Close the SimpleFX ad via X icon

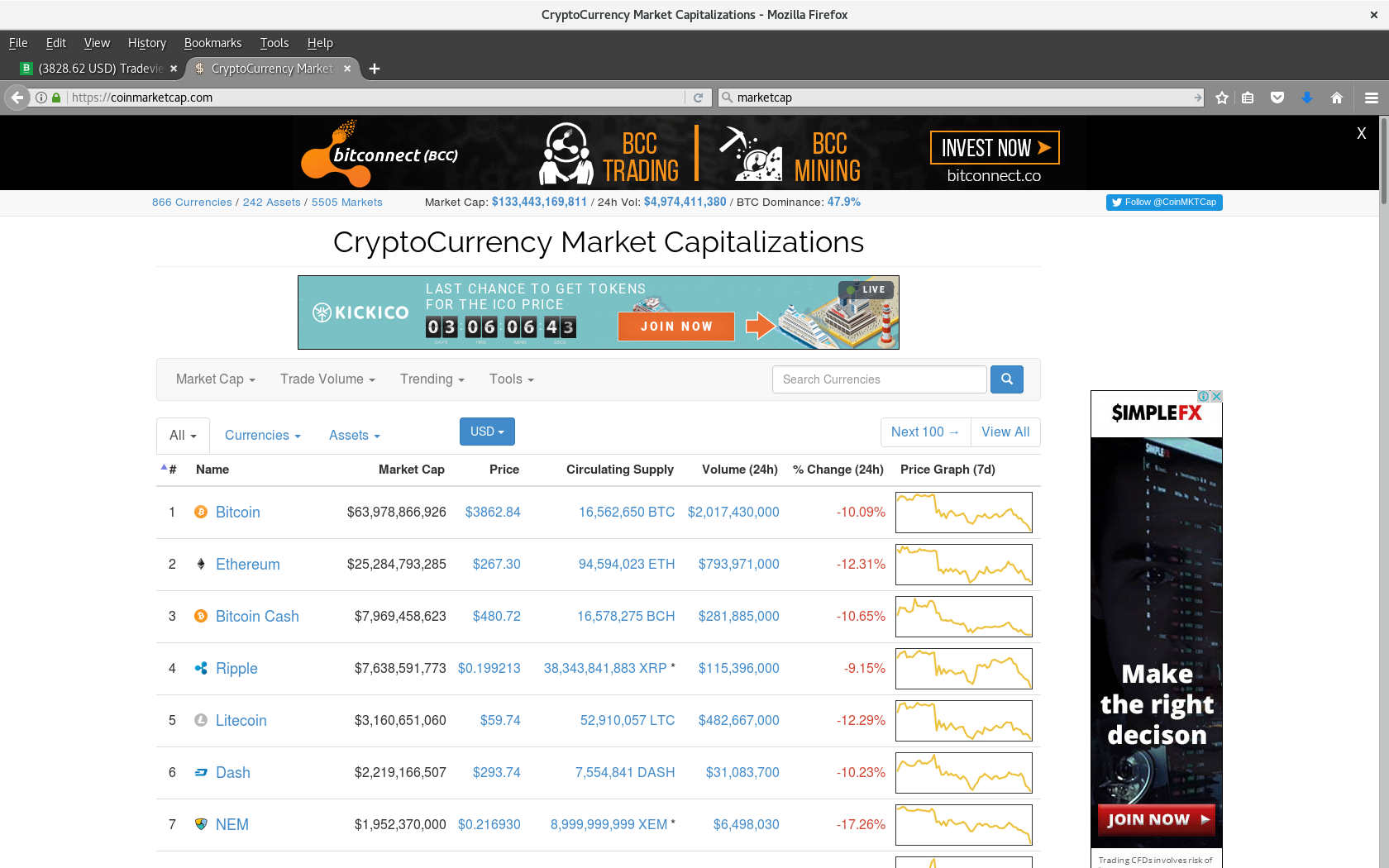click(x=1216, y=397)
